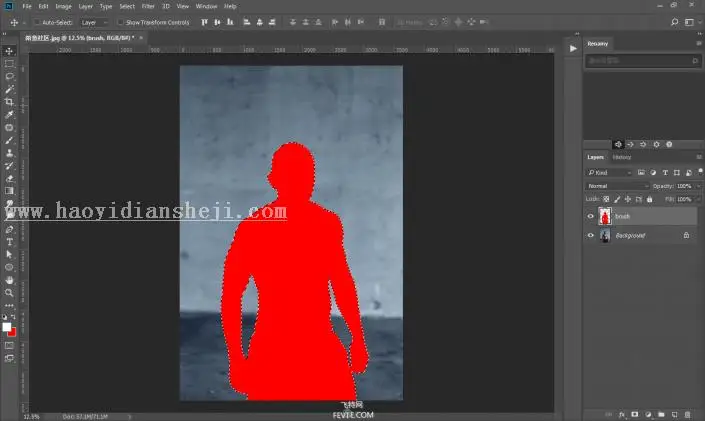This screenshot has height=421, width=705.
Task: Click the panel search input field
Action: [642, 60]
